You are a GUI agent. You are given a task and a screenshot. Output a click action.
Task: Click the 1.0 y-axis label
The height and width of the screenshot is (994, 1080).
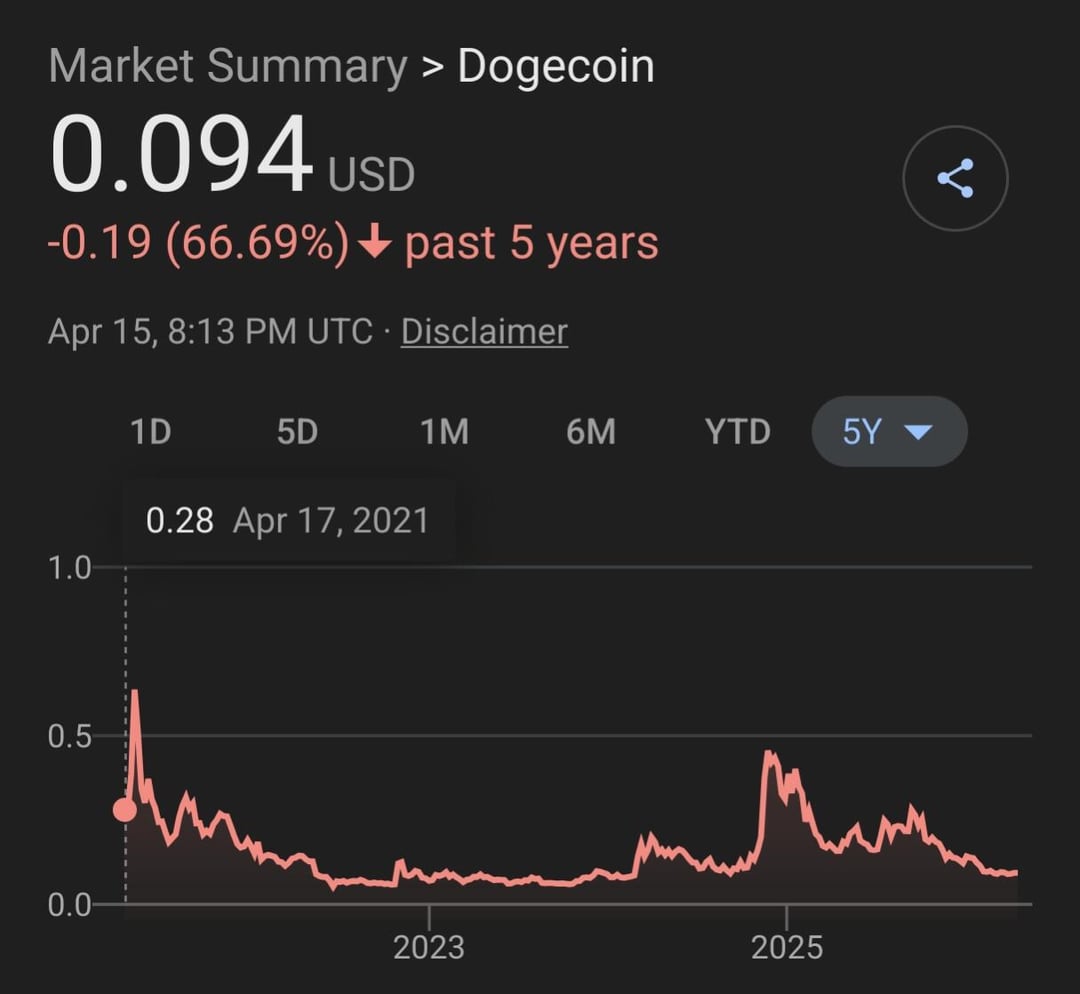69,567
